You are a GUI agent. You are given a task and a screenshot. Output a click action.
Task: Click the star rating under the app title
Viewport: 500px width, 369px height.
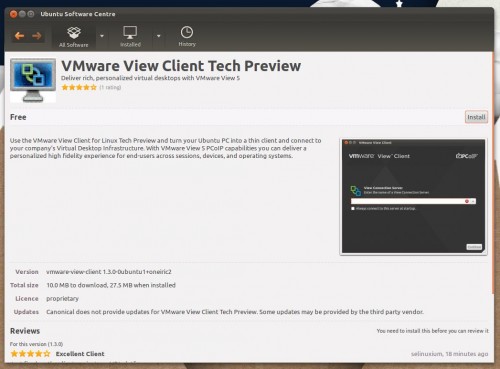tap(79, 87)
